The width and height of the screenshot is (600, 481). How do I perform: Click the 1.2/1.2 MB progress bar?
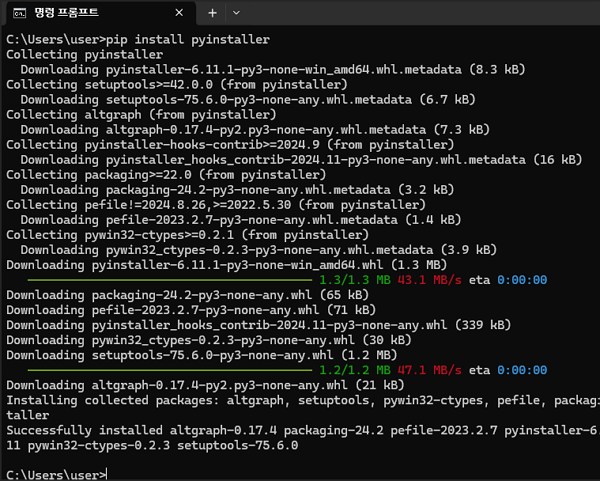coord(170,370)
